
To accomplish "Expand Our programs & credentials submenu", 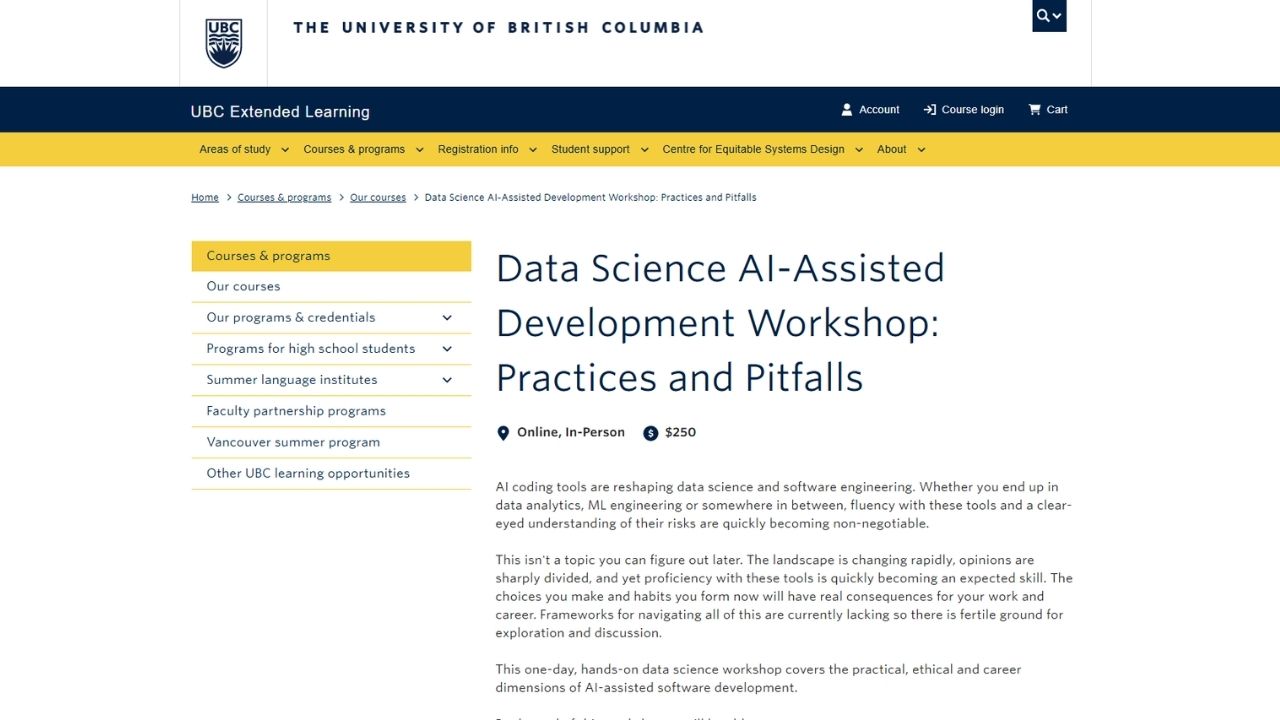I will [447, 318].
